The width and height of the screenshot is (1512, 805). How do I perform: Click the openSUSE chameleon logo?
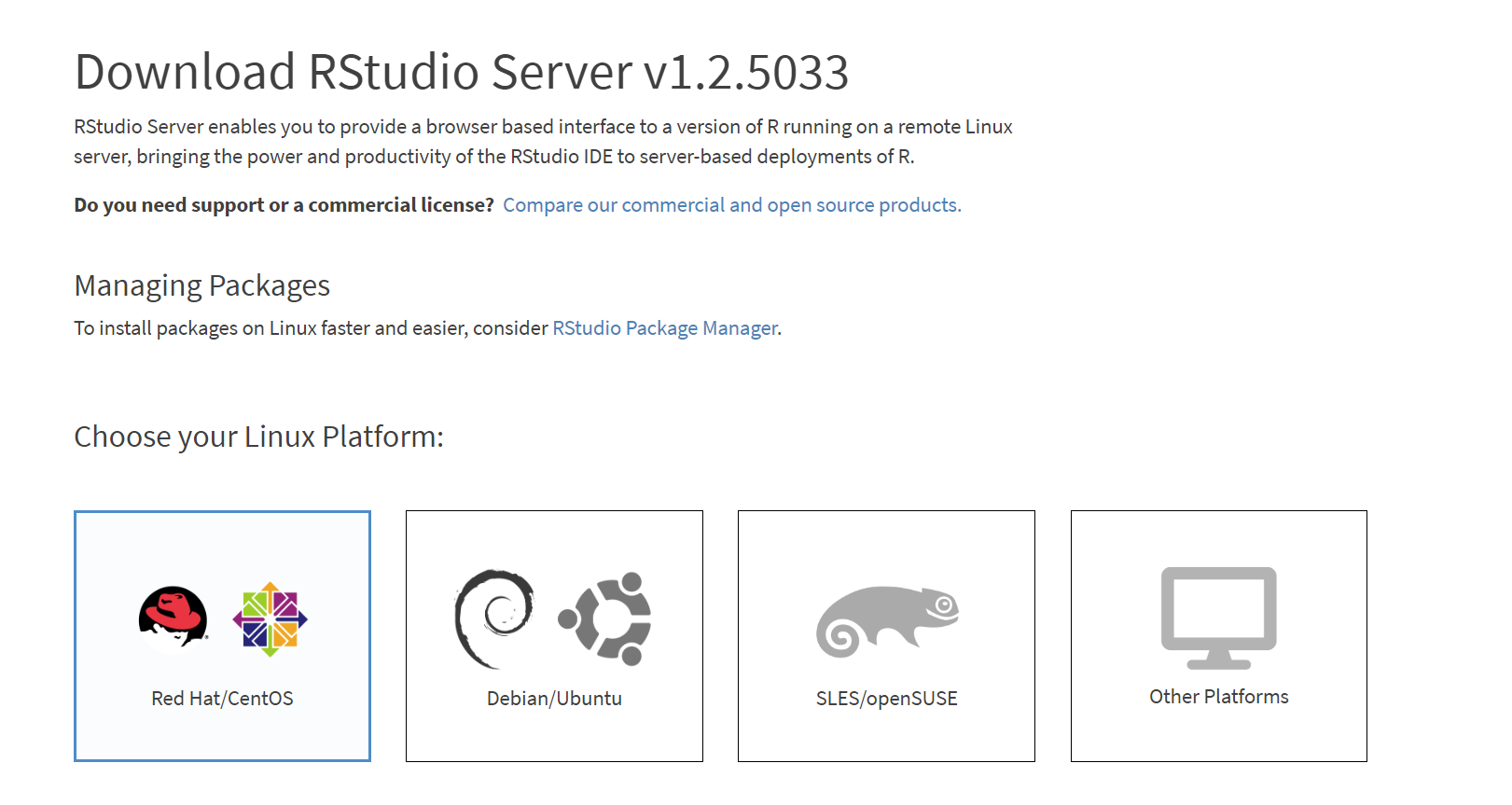click(x=887, y=621)
